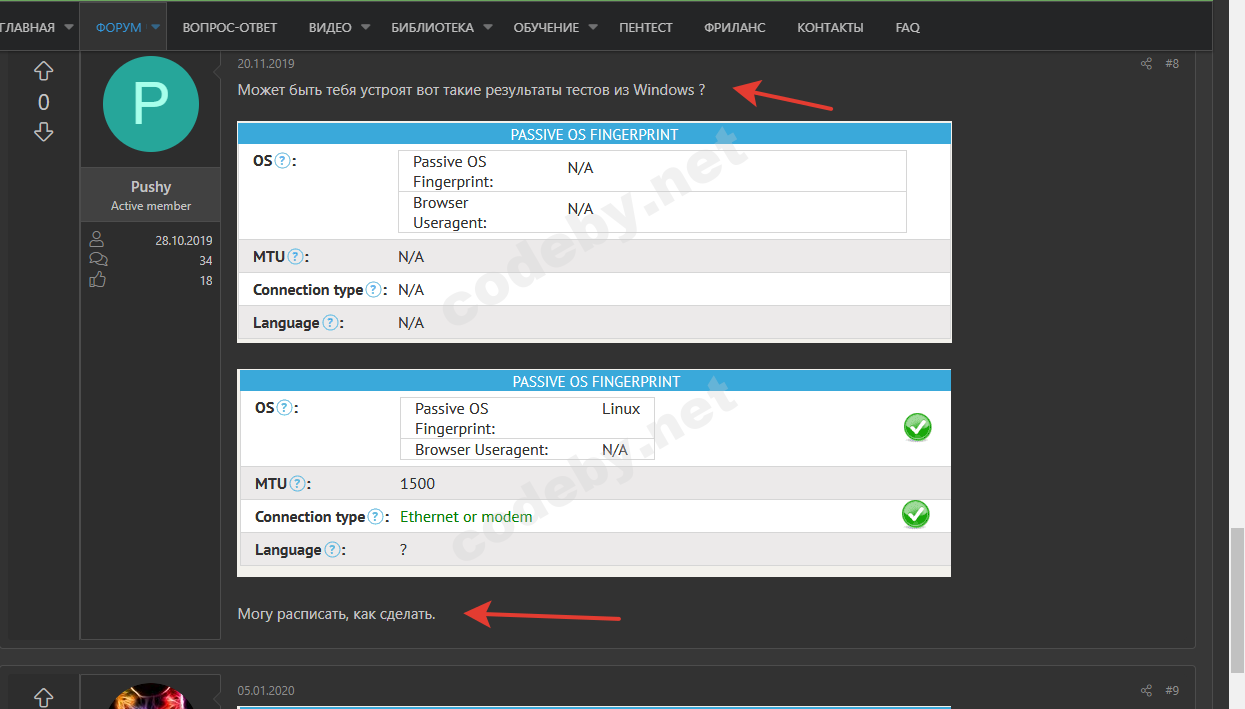Click green check on Ethernet or modem row

(915, 515)
